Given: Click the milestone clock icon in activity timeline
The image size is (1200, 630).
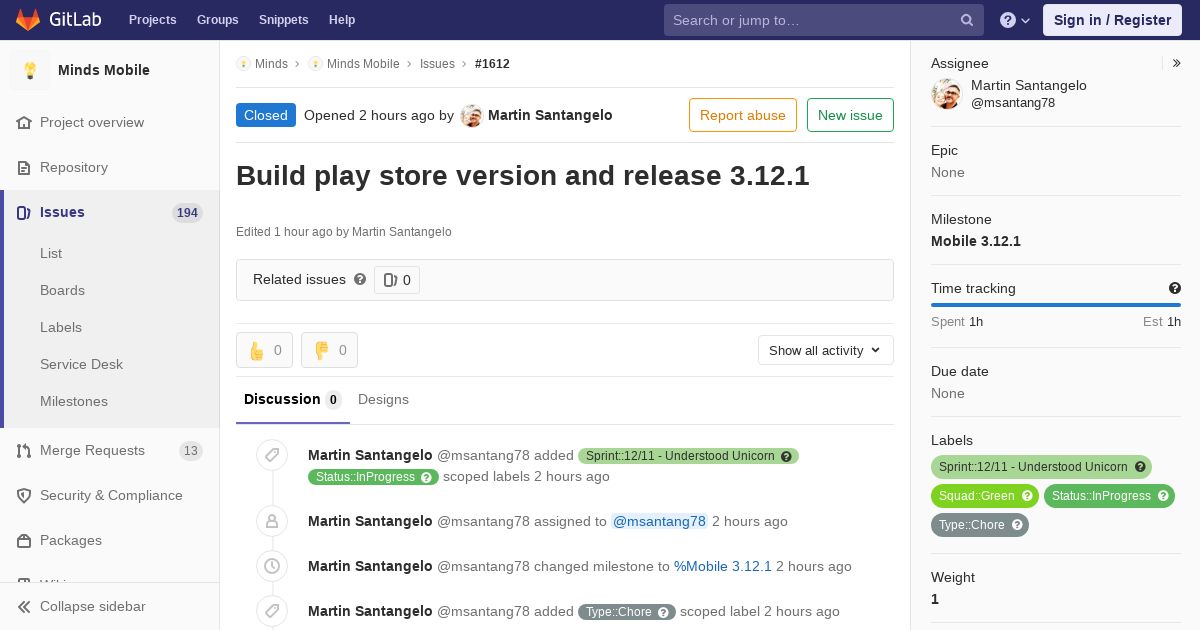Looking at the screenshot, I should 272,566.
